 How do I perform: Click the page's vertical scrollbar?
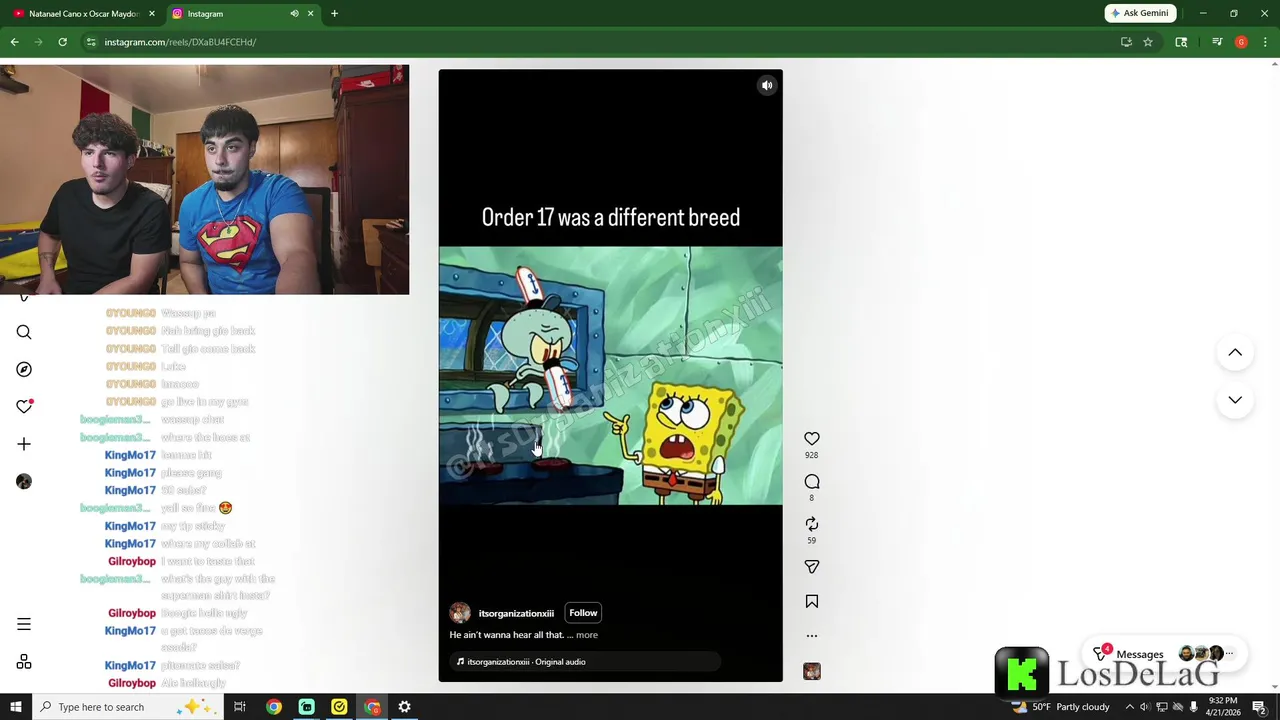click(x=1275, y=375)
